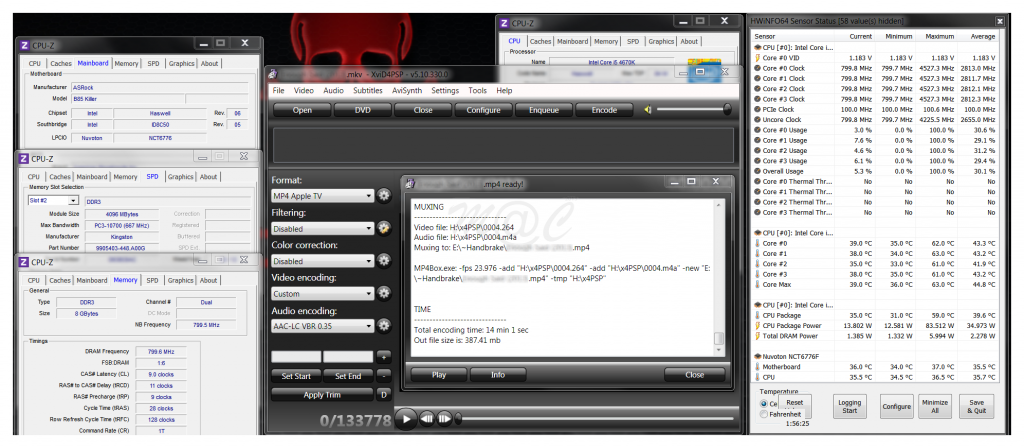Switch to Graphics tab in Mainboard CPU-Z window

coord(179,63)
